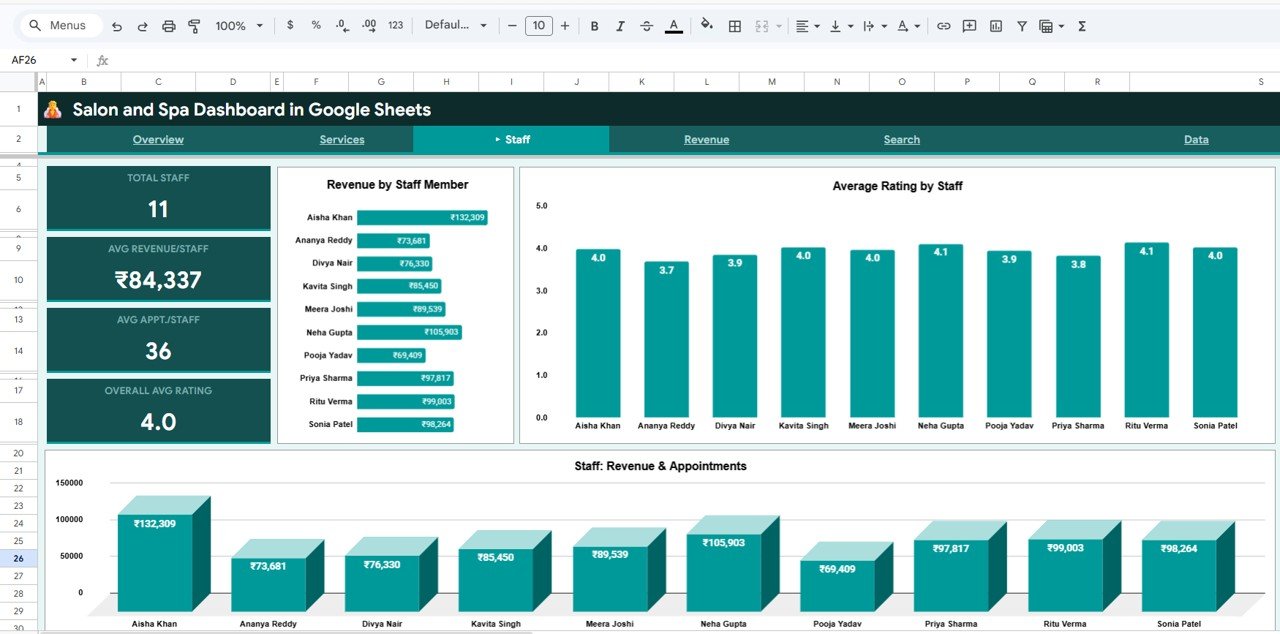The width and height of the screenshot is (1280, 634).
Task: Switch to the Revenue tab
Action: (706, 139)
